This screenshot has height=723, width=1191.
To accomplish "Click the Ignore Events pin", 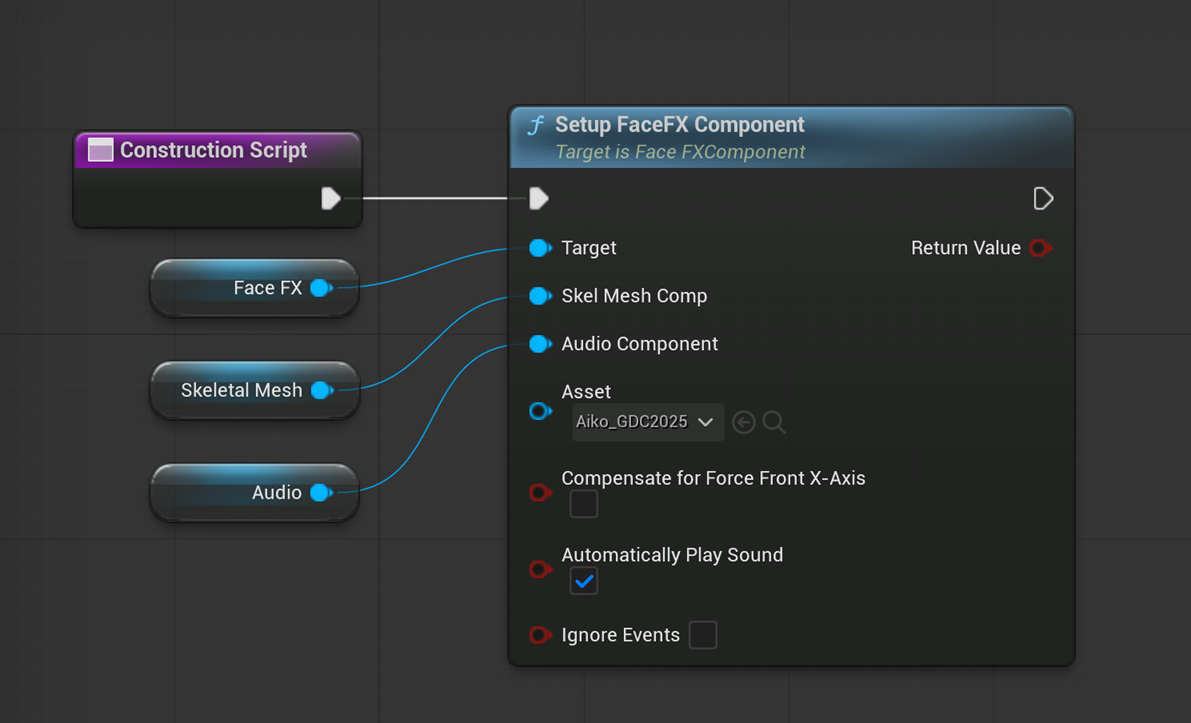I will (540, 634).
